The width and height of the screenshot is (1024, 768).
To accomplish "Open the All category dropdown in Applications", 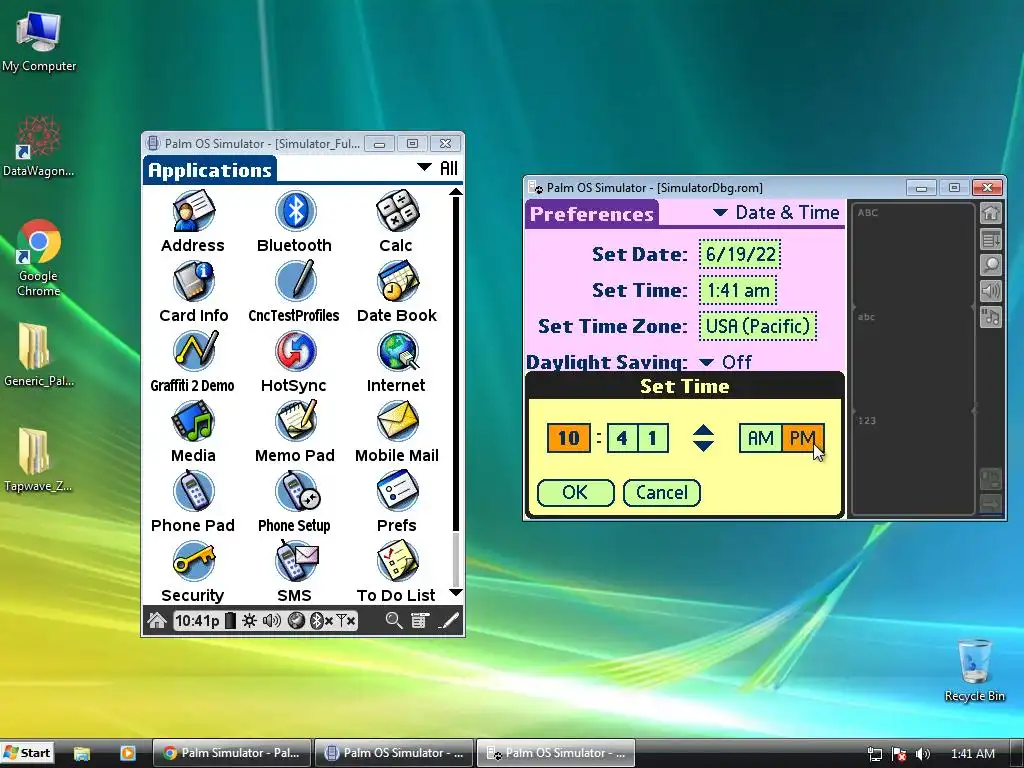I will point(438,168).
